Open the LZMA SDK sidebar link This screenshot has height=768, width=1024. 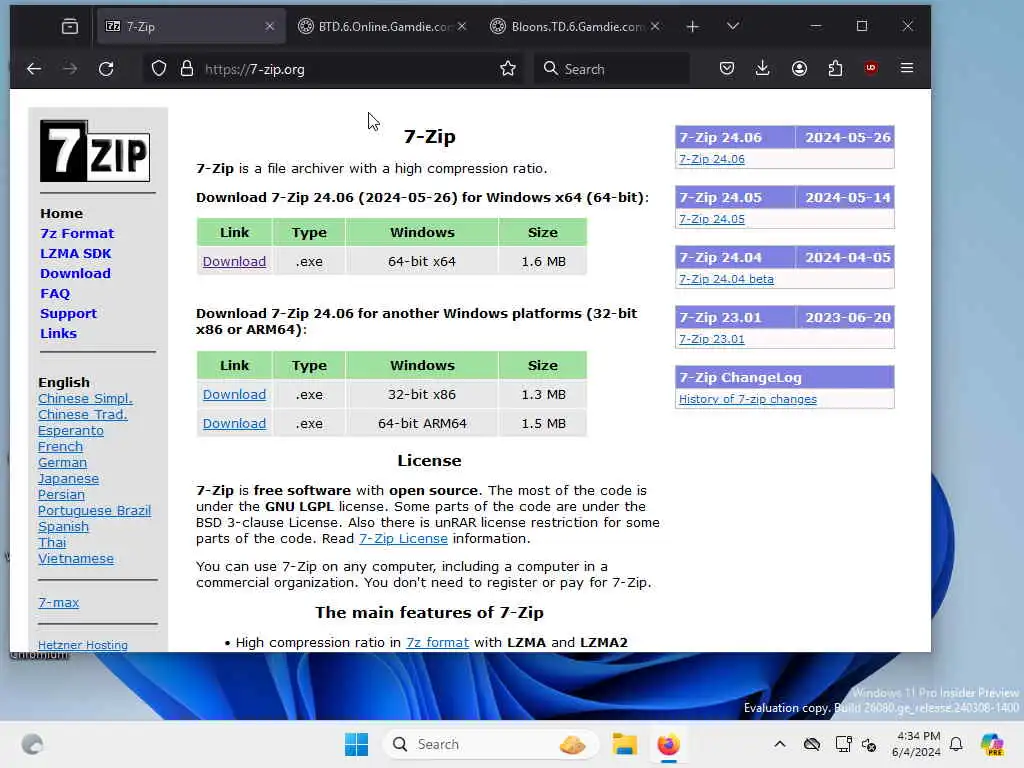[76, 253]
